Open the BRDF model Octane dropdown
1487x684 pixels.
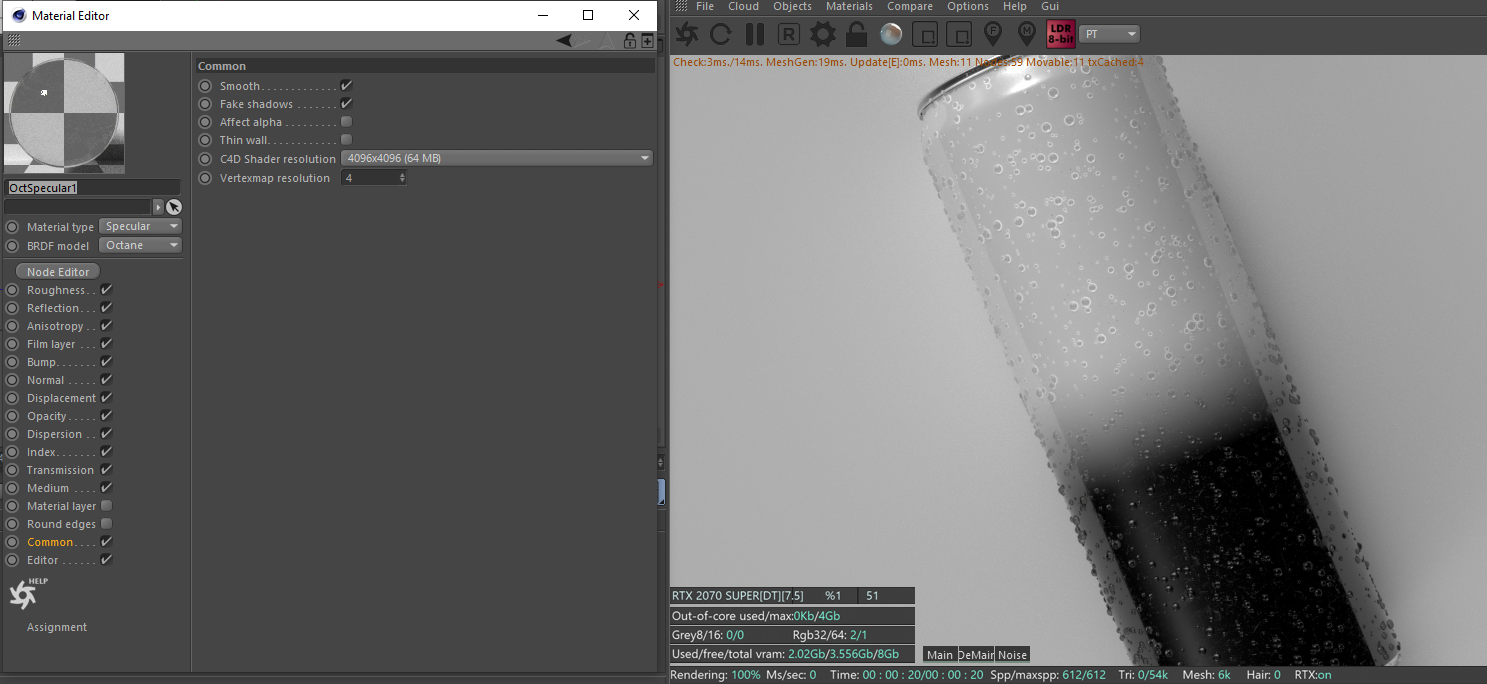[x=140, y=246]
